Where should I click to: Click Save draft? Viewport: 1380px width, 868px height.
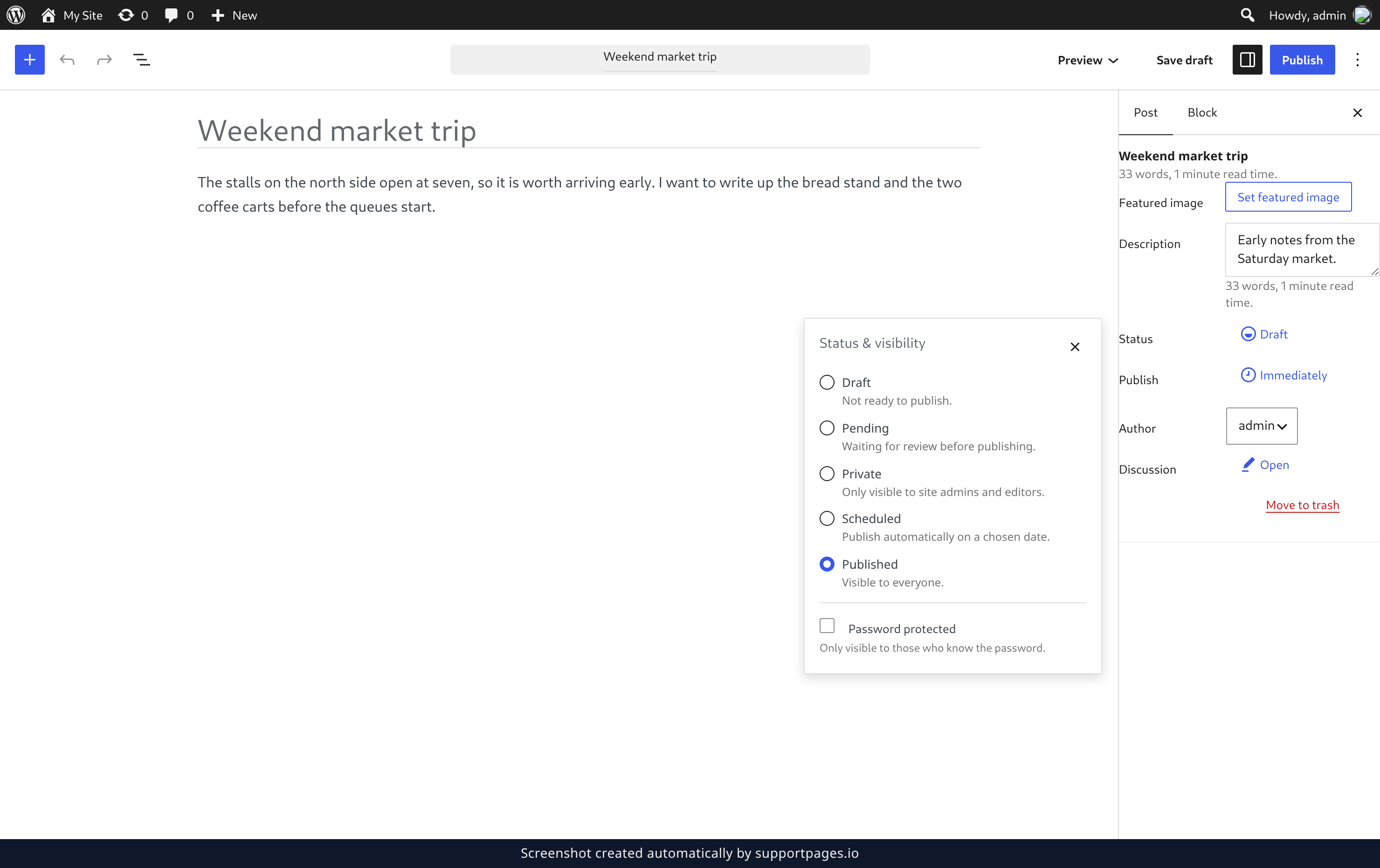[x=1184, y=60]
